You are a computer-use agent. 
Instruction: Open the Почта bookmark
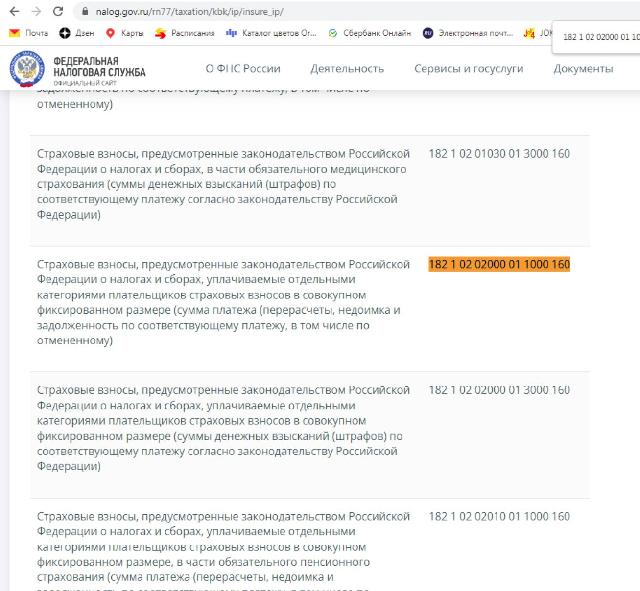[28, 33]
